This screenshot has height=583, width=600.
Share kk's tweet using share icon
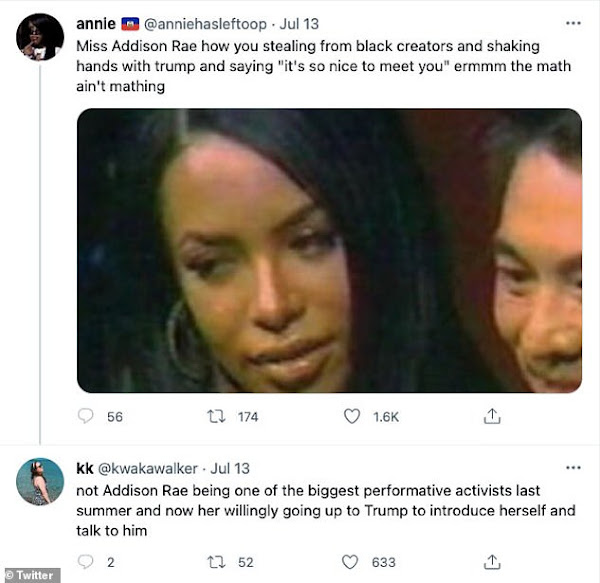pyautogui.click(x=492, y=562)
